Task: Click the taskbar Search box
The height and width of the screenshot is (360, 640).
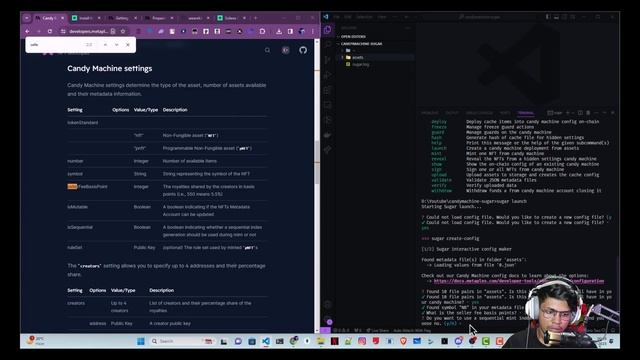Action: pyautogui.click(x=182, y=341)
